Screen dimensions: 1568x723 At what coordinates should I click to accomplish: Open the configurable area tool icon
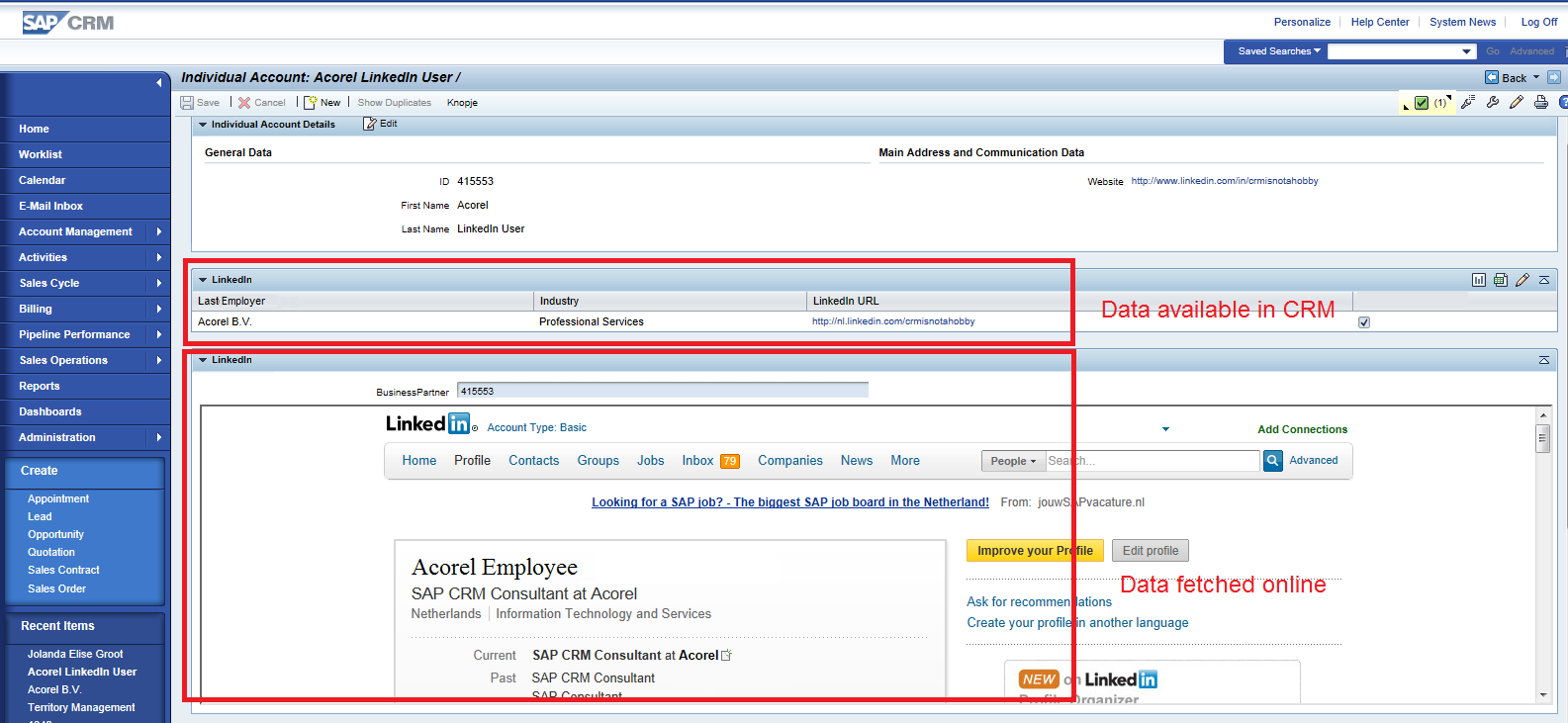[x=1468, y=102]
